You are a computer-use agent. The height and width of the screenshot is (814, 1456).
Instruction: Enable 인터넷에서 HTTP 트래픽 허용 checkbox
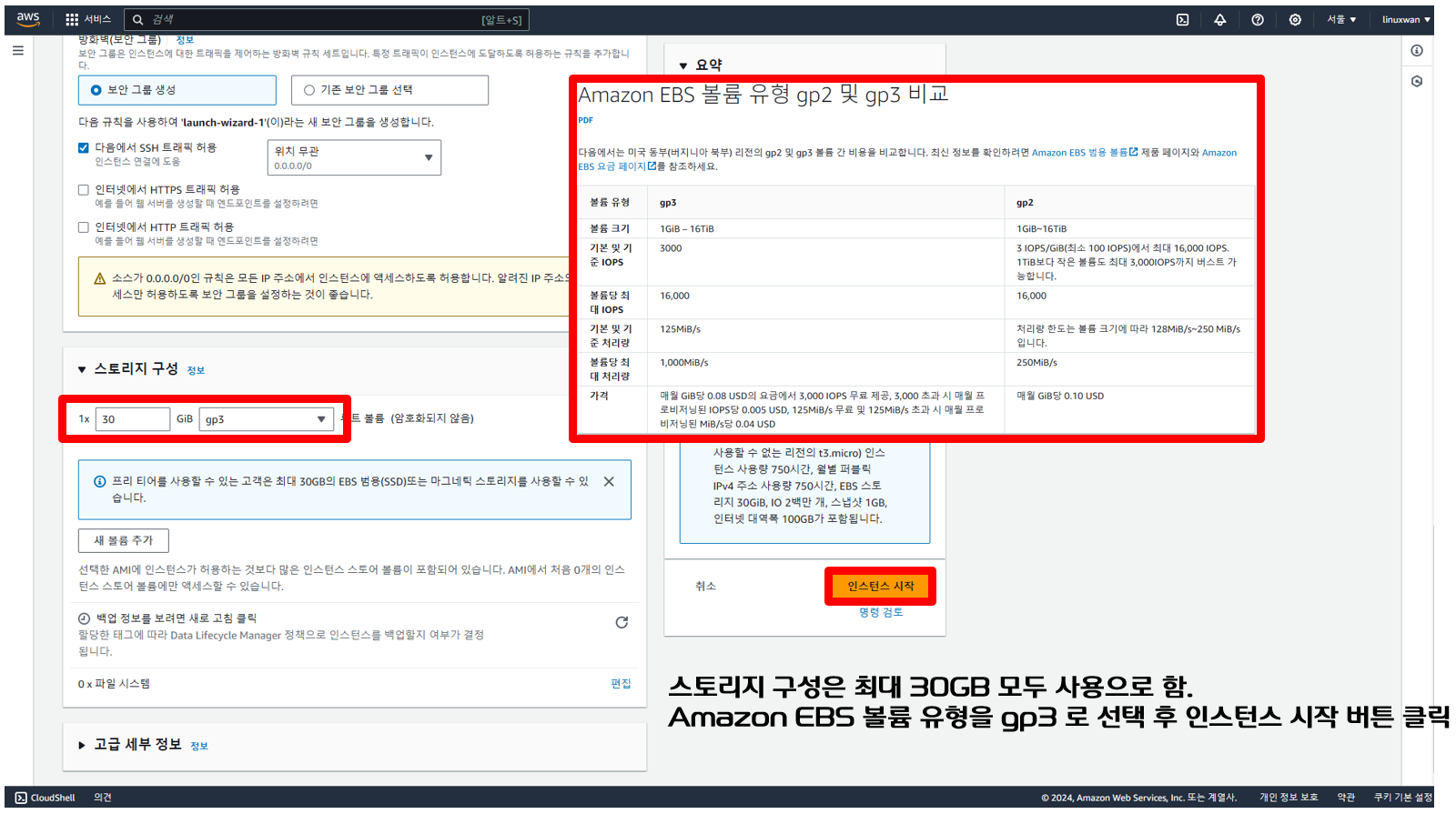(84, 227)
